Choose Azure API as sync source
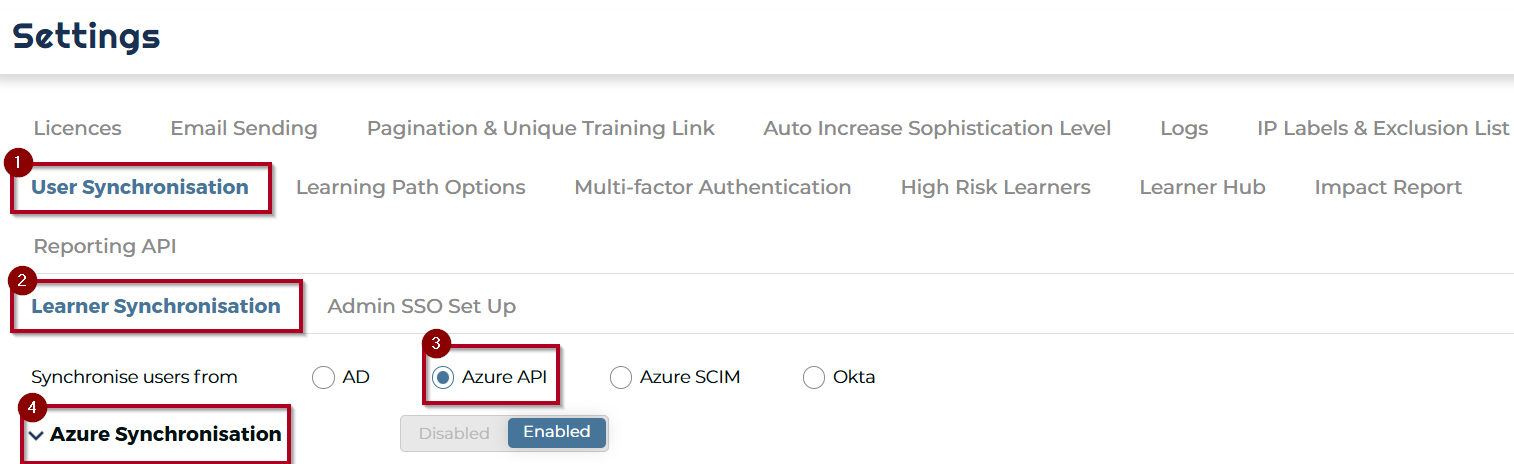This screenshot has height=464, width=1514. [442, 378]
